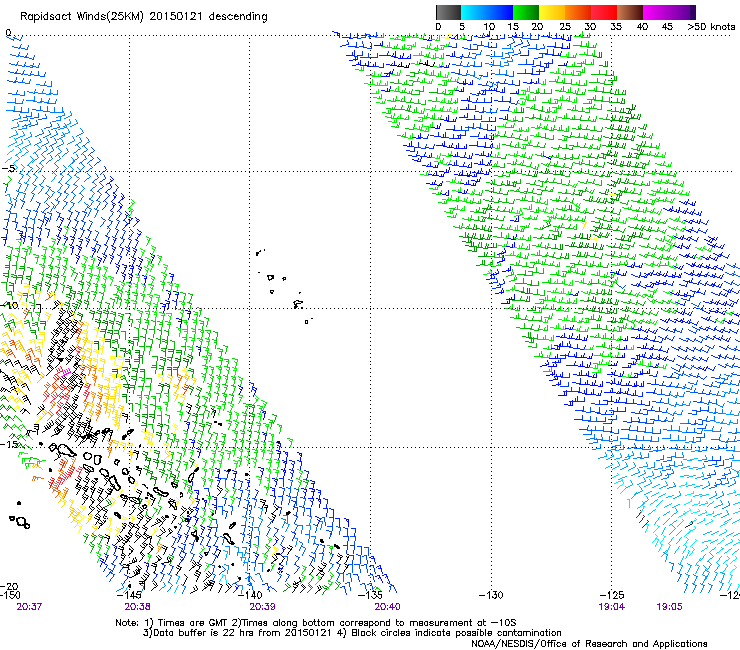
Task: Click the magenta-purple 40-50 knots legend segment
Action: click(x=669, y=12)
